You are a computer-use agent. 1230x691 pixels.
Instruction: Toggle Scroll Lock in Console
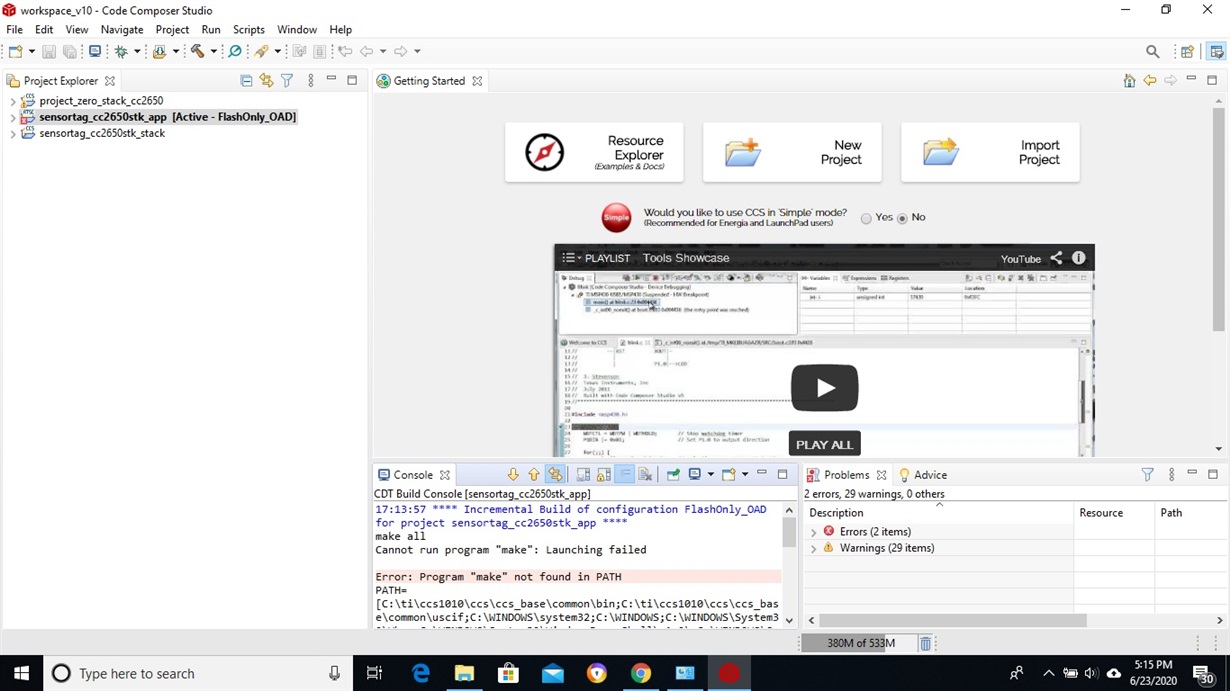tap(604, 475)
